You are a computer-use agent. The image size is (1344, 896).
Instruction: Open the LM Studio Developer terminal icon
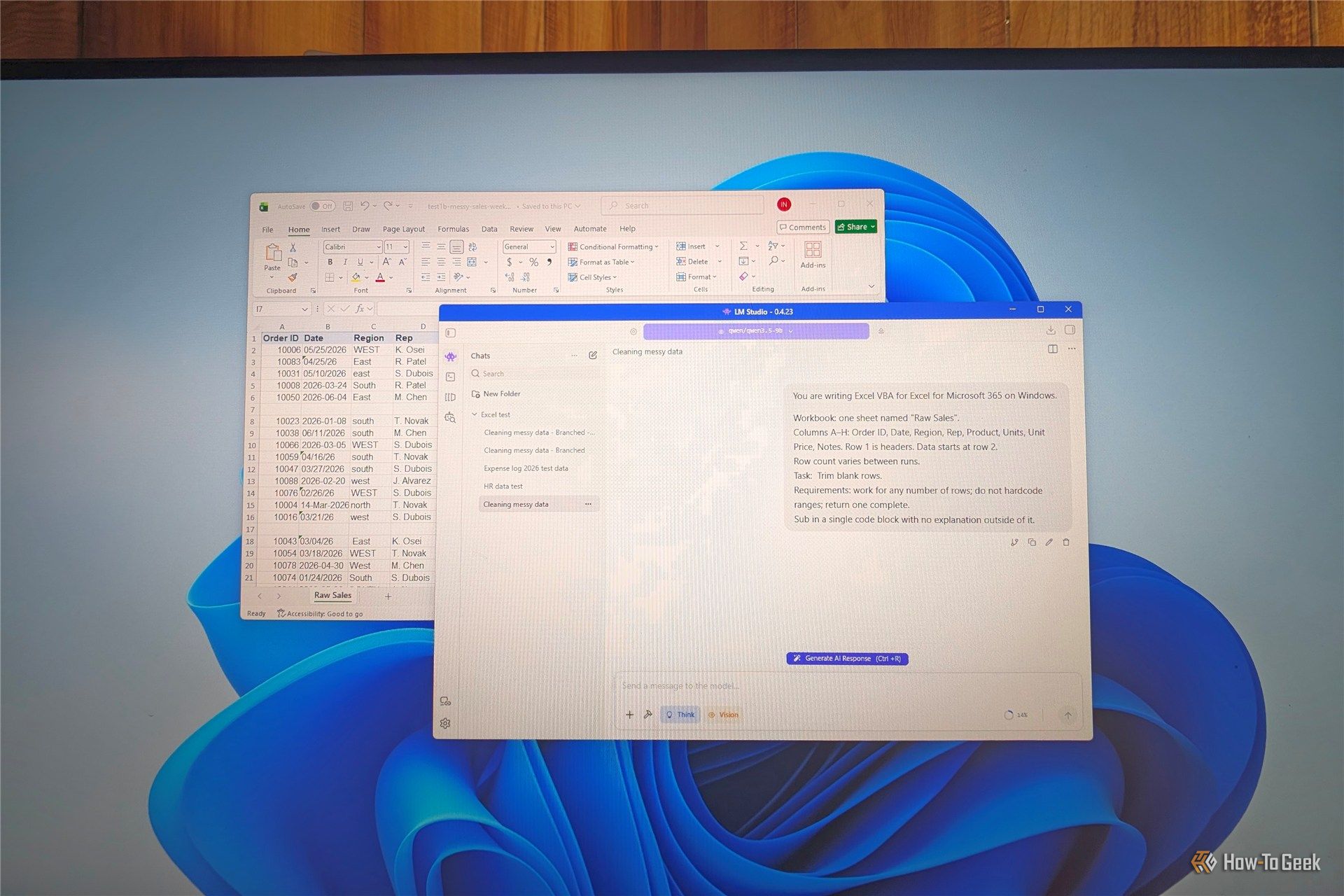click(x=451, y=377)
